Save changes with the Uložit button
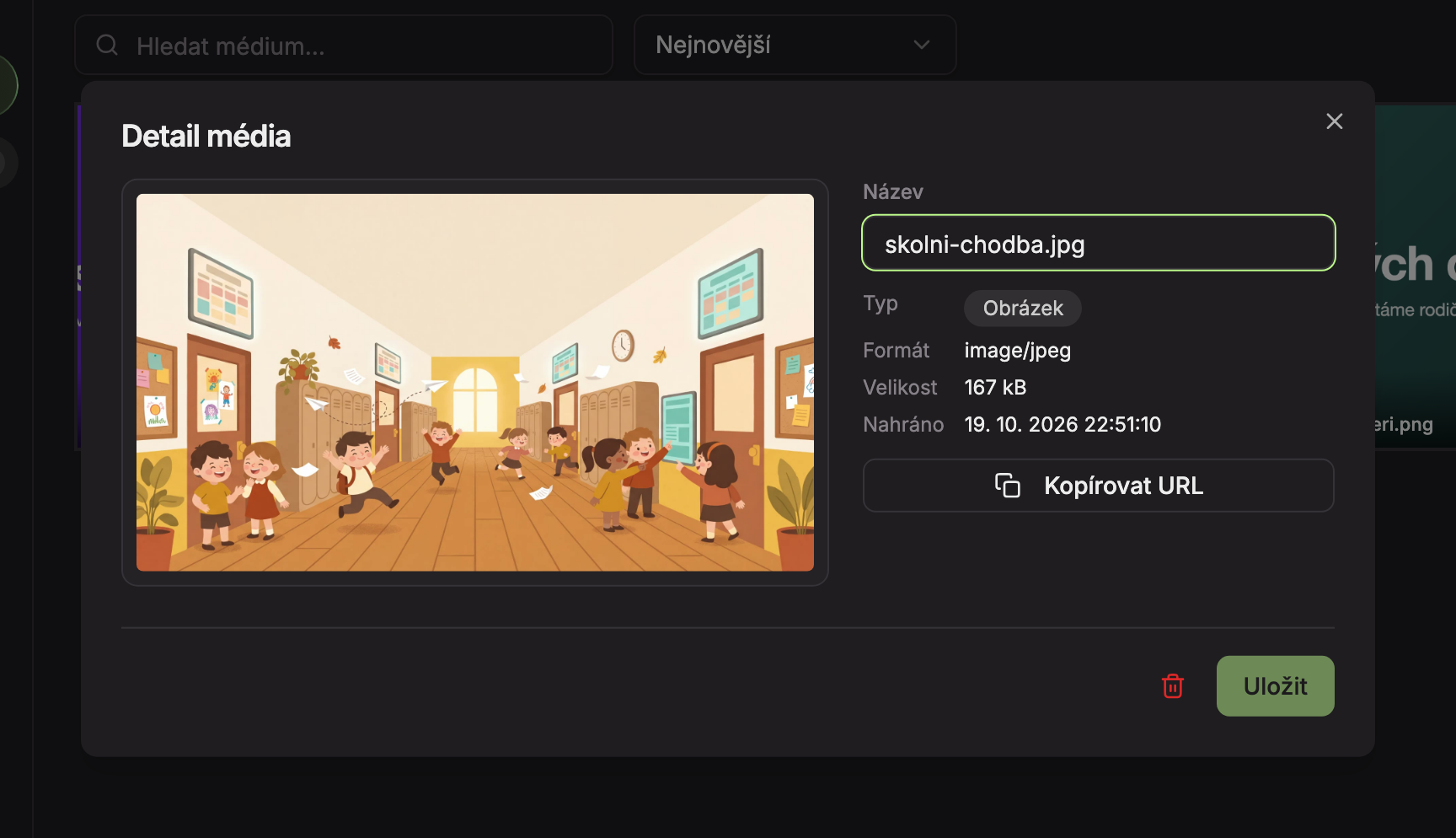1456x838 pixels. point(1275,686)
